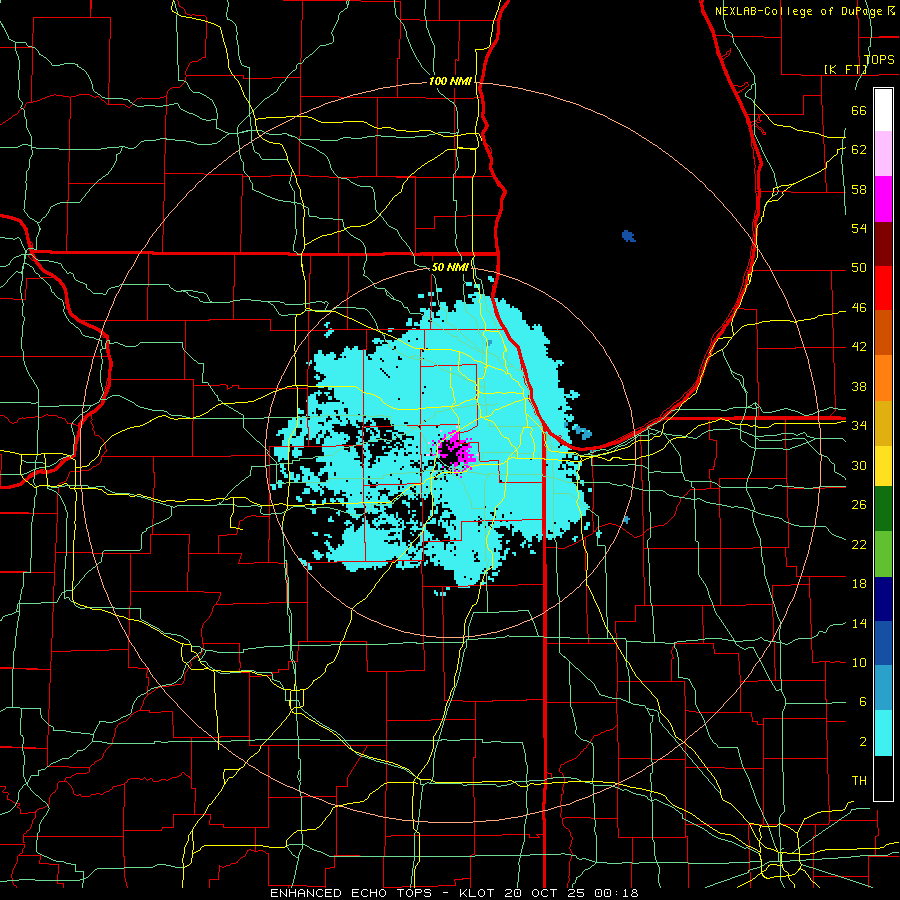Select the light green 22 kft swatch
Screen dimensions: 900x900
(x=883, y=554)
